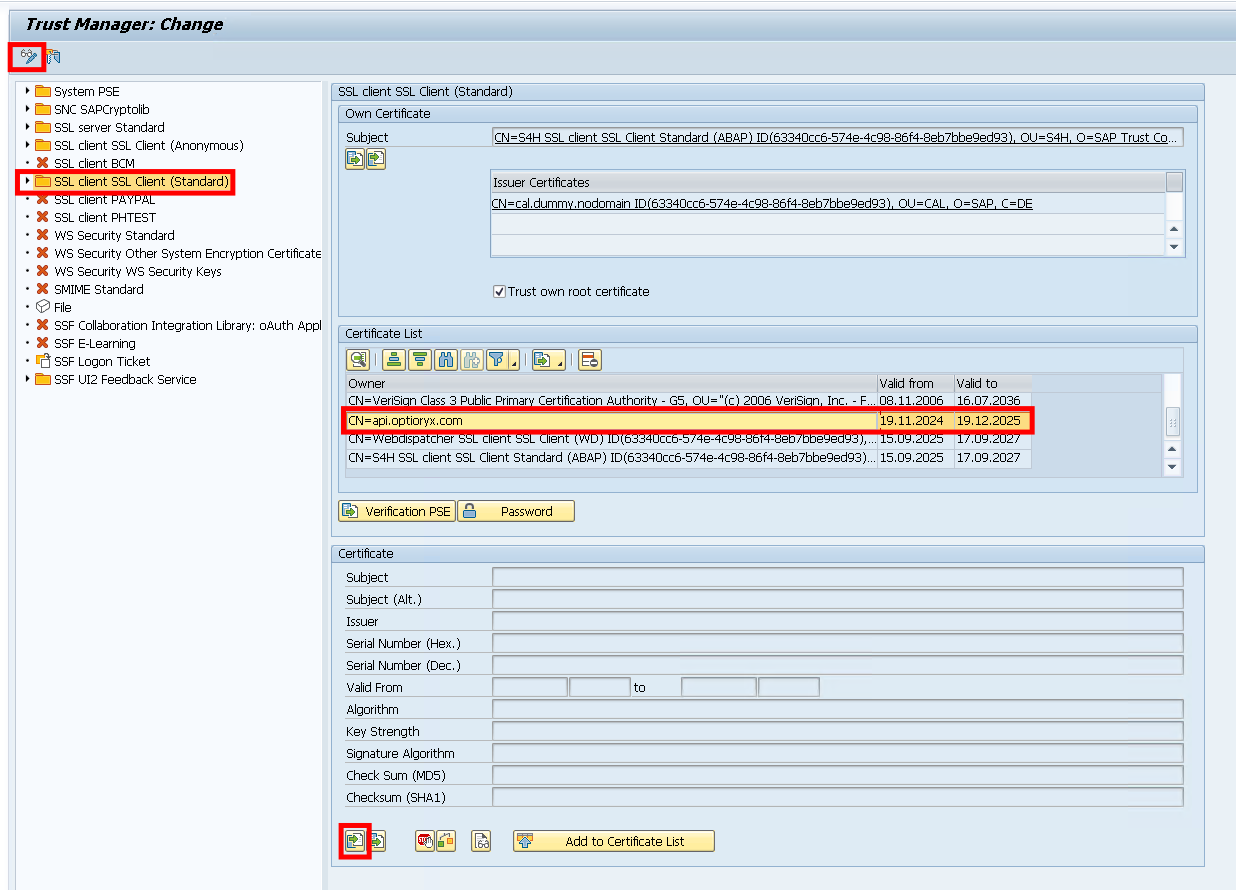Open the export dropdown arrow in list toolbar
Viewport: 1236px width, 890px height.
pyautogui.click(x=561, y=364)
